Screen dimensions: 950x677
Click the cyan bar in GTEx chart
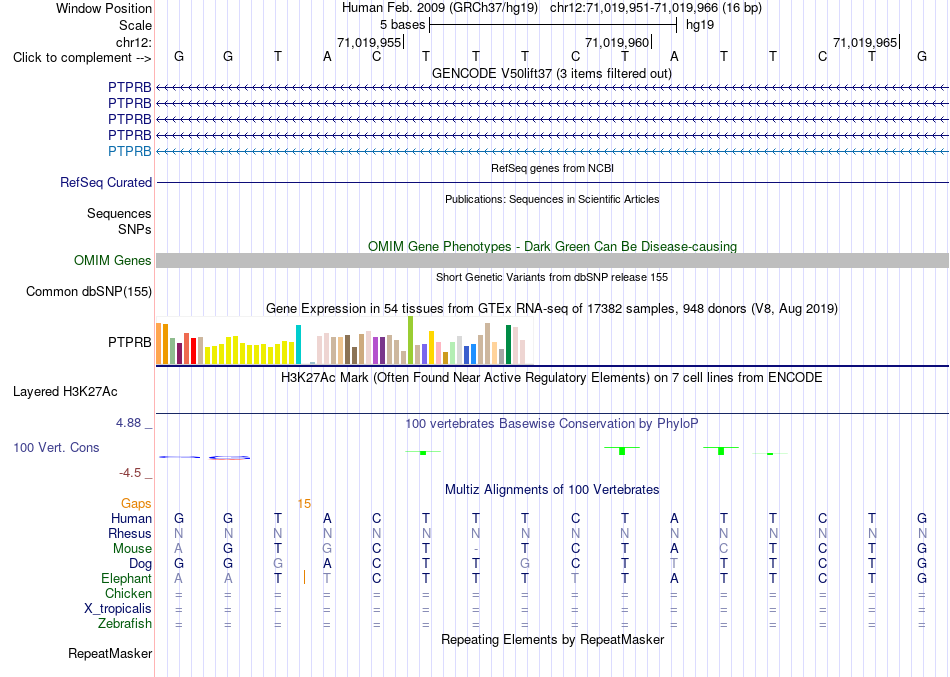click(298, 344)
